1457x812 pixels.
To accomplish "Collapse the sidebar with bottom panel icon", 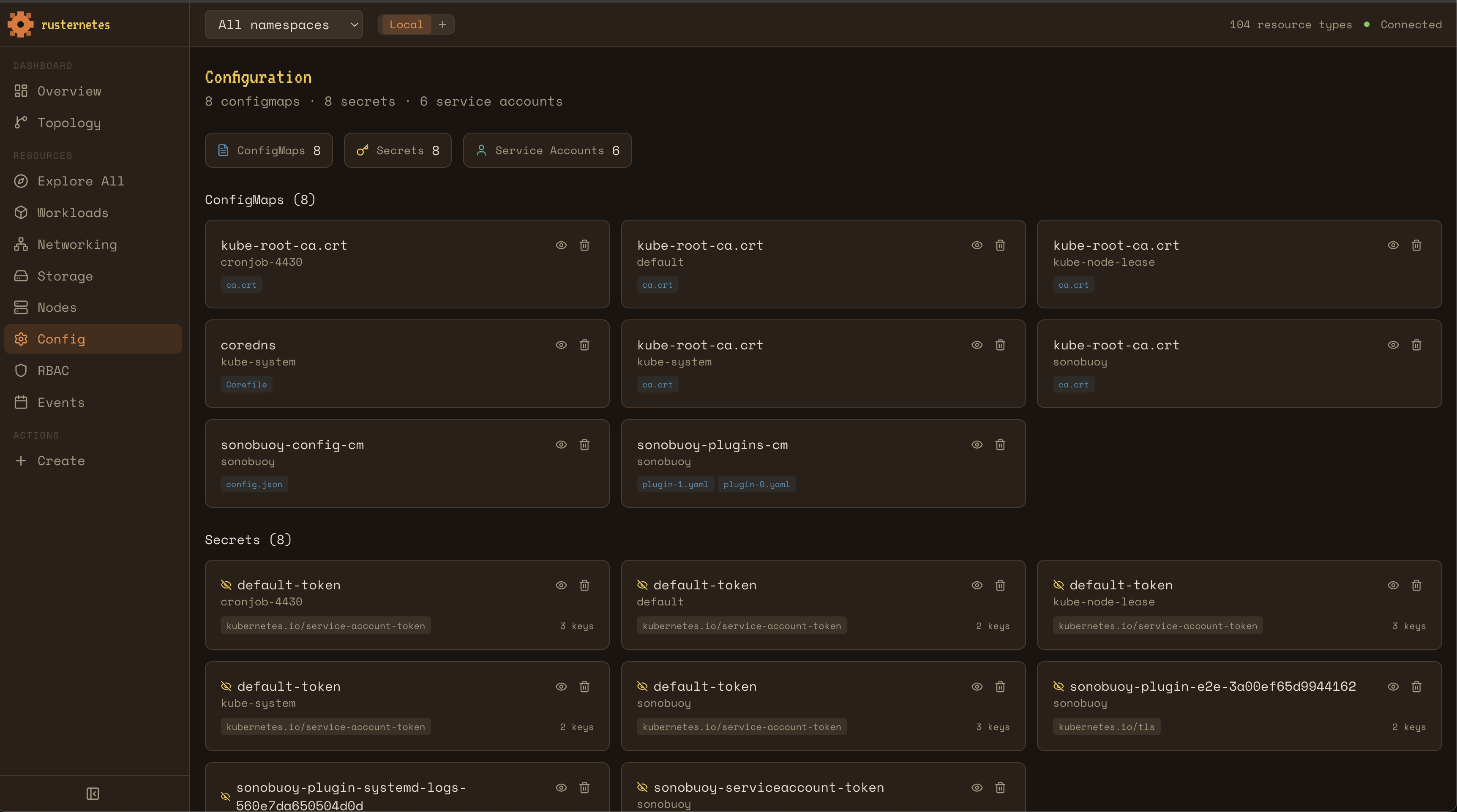I will coord(93,793).
